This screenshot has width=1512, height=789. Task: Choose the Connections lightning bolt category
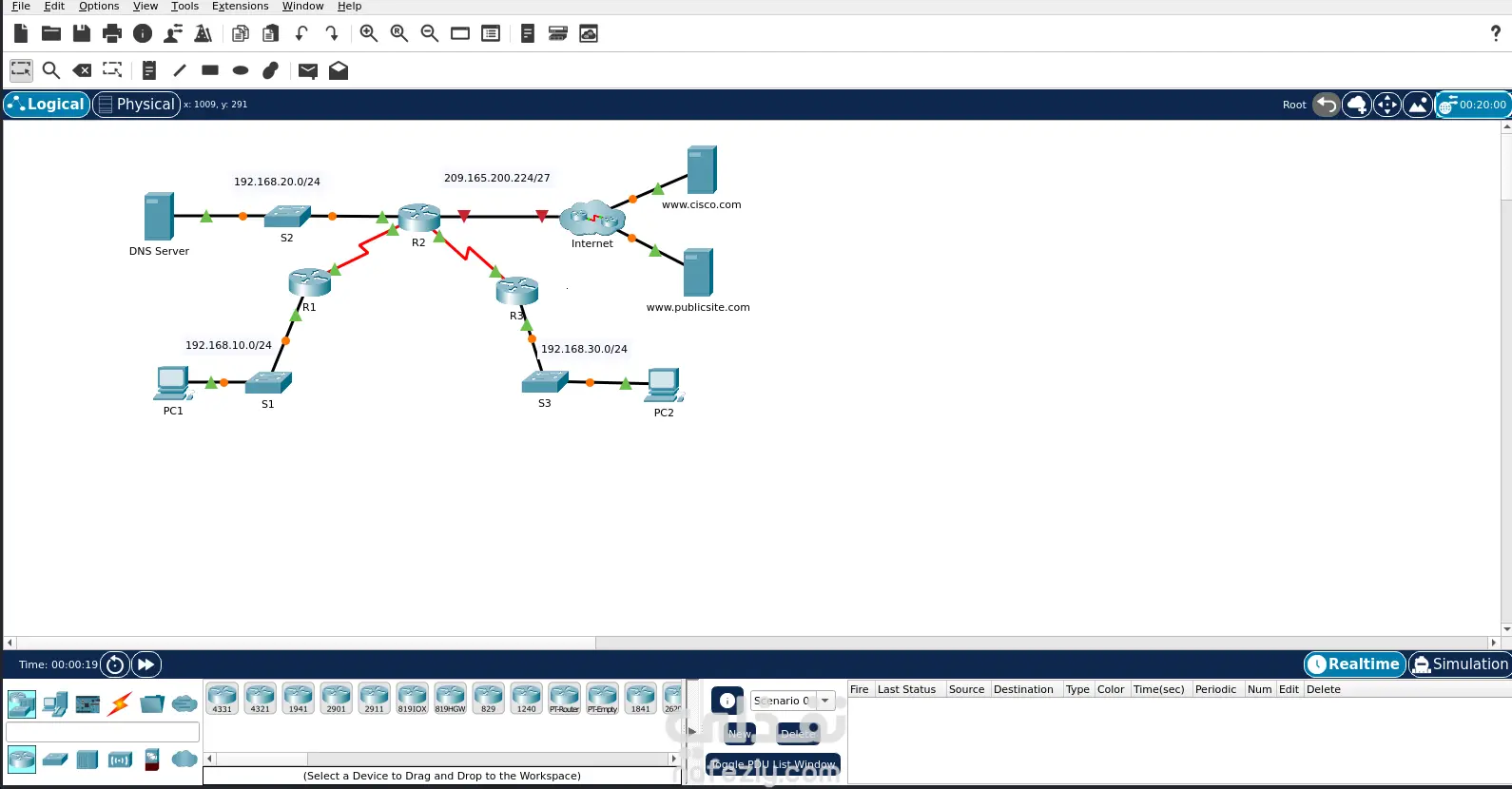[120, 704]
